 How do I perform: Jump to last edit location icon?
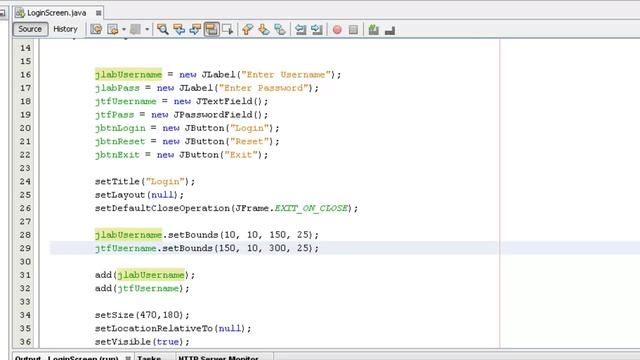[x=96, y=29]
